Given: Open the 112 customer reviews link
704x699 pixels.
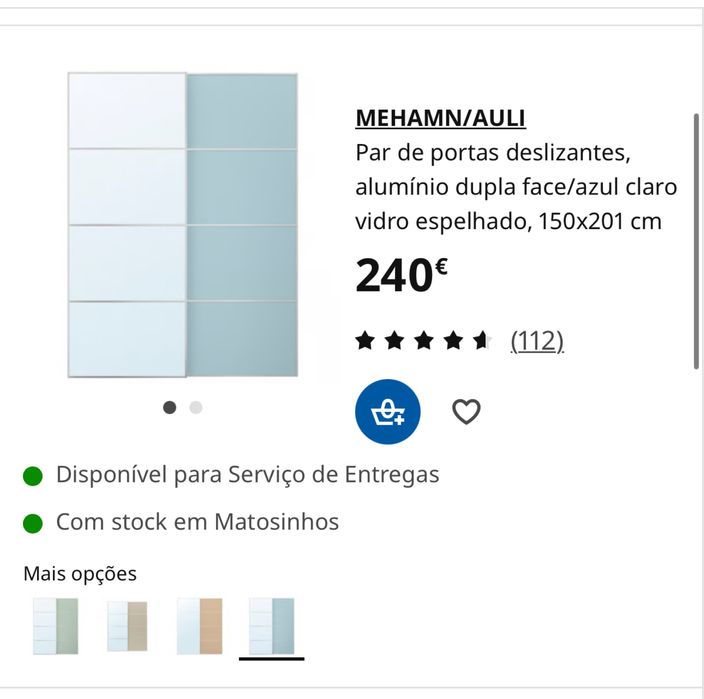Looking at the screenshot, I should [x=537, y=341].
